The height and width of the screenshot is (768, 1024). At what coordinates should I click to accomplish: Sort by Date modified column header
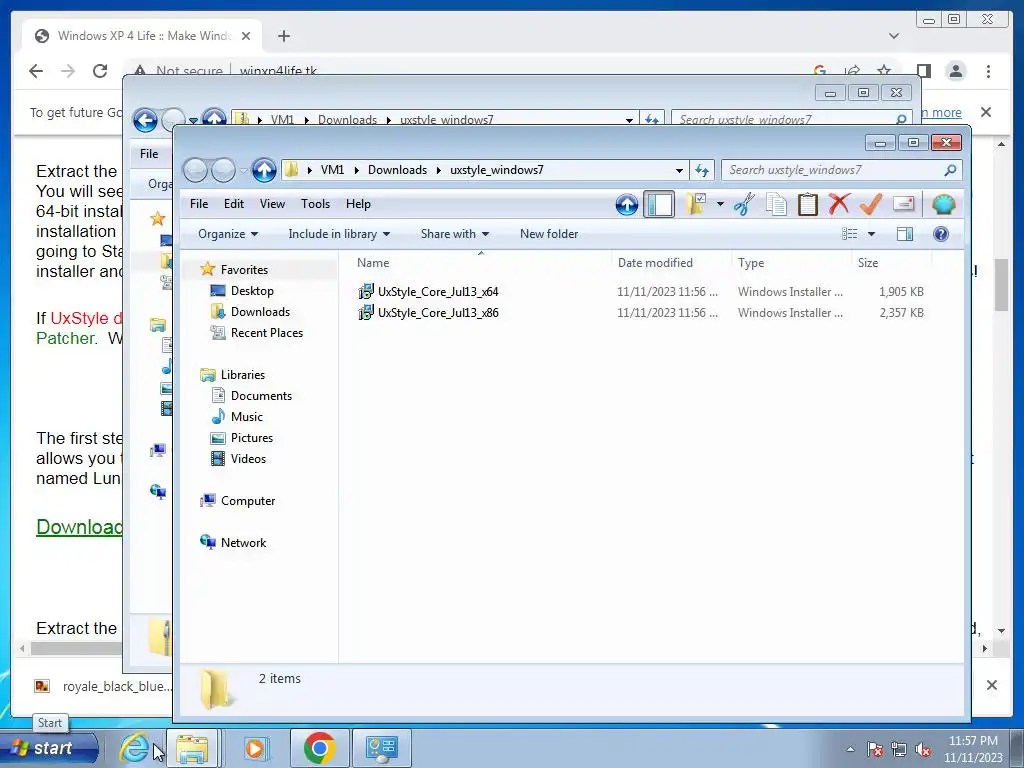tap(671, 263)
